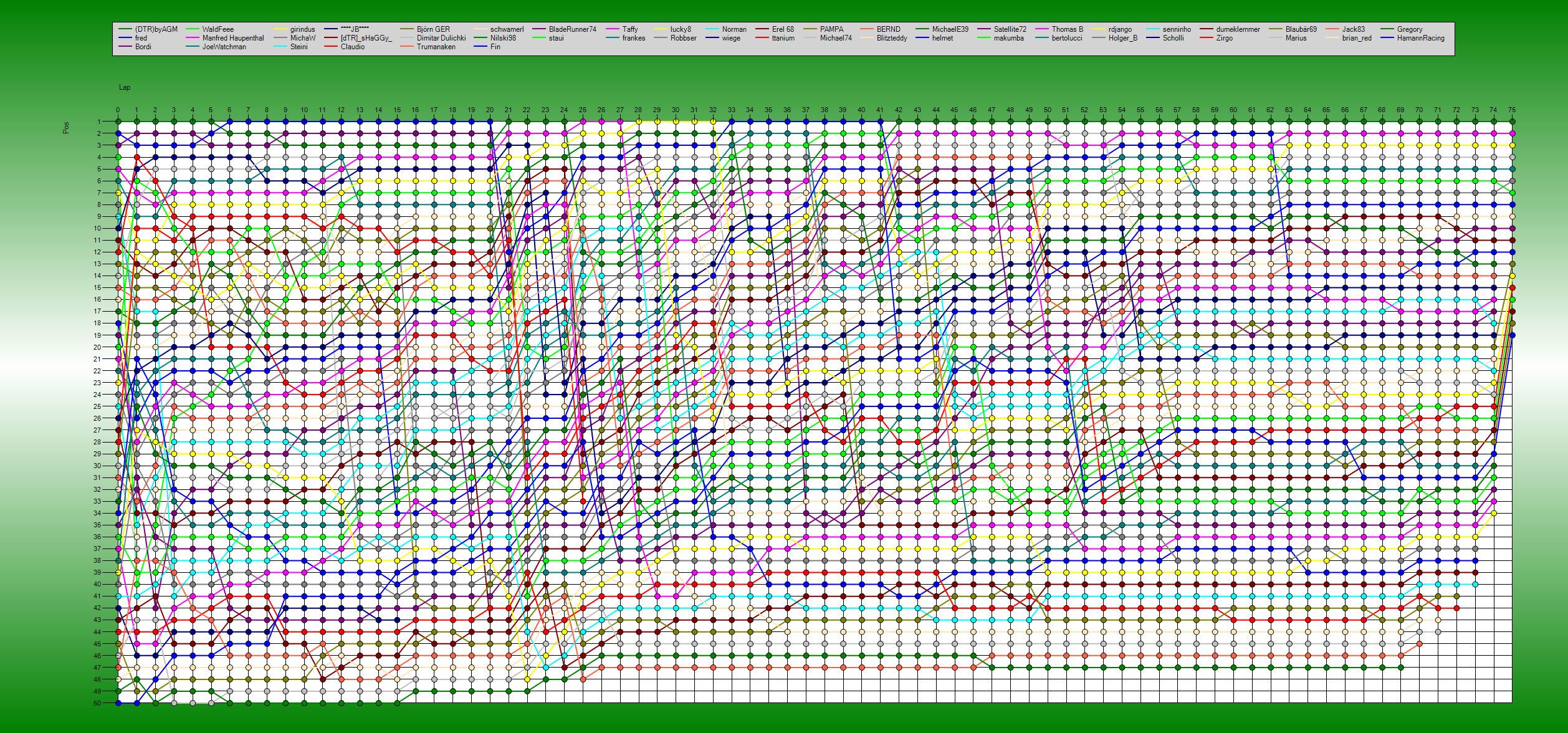The image size is (1568, 733).
Task: Pick the Dimitar Dulichki legend entry
Action: click(441, 38)
